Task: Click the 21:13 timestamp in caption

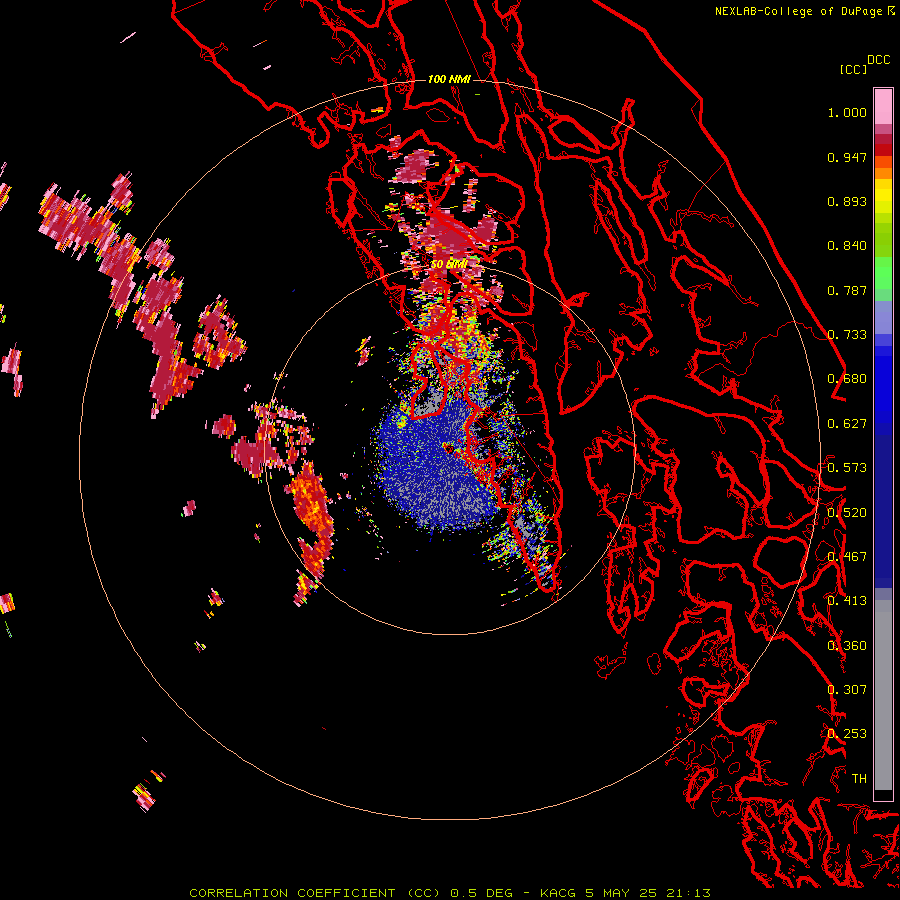Action: pos(688,893)
